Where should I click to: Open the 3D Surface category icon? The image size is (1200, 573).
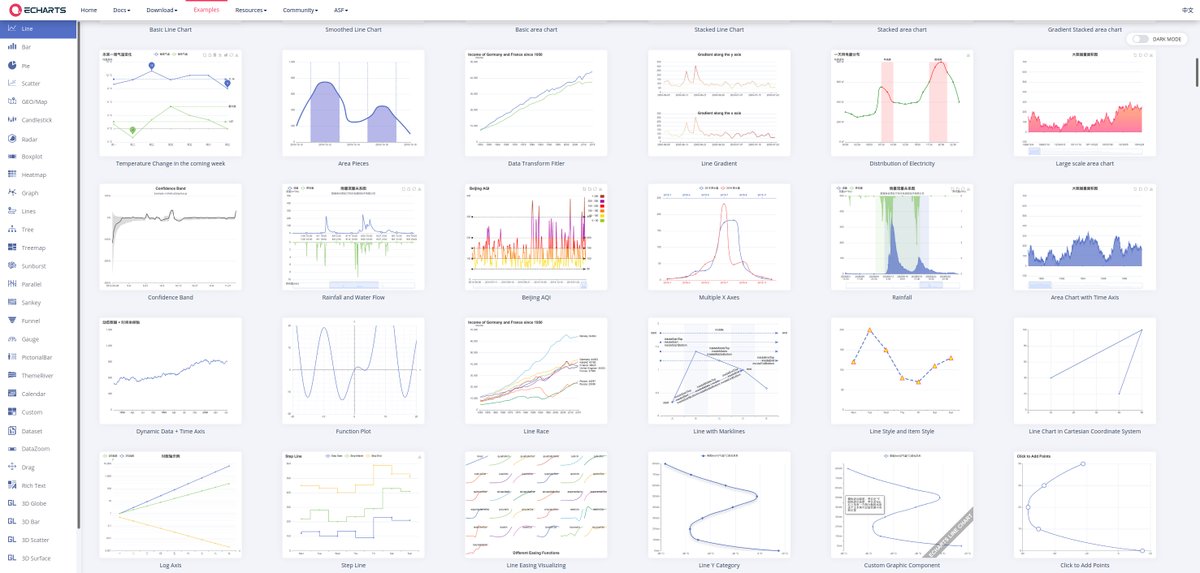tap(10, 557)
